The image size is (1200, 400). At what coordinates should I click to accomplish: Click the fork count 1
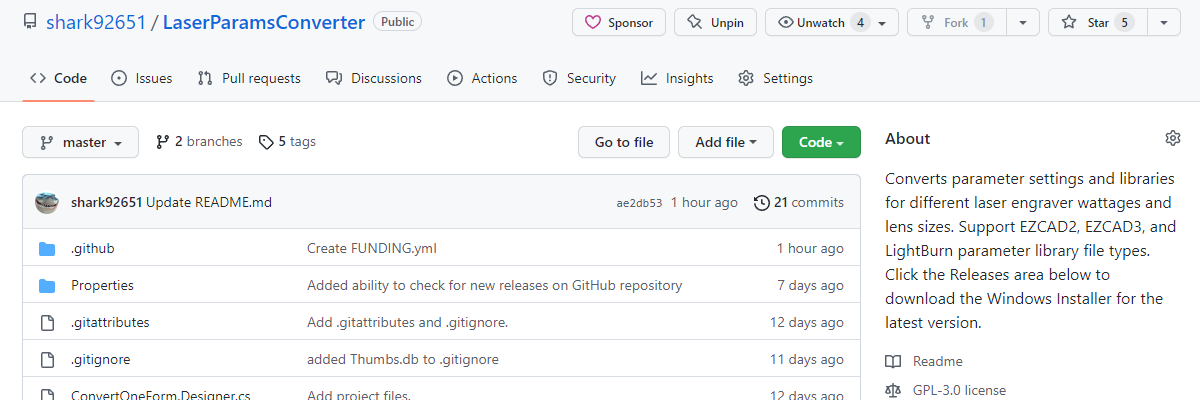pyautogui.click(x=984, y=22)
